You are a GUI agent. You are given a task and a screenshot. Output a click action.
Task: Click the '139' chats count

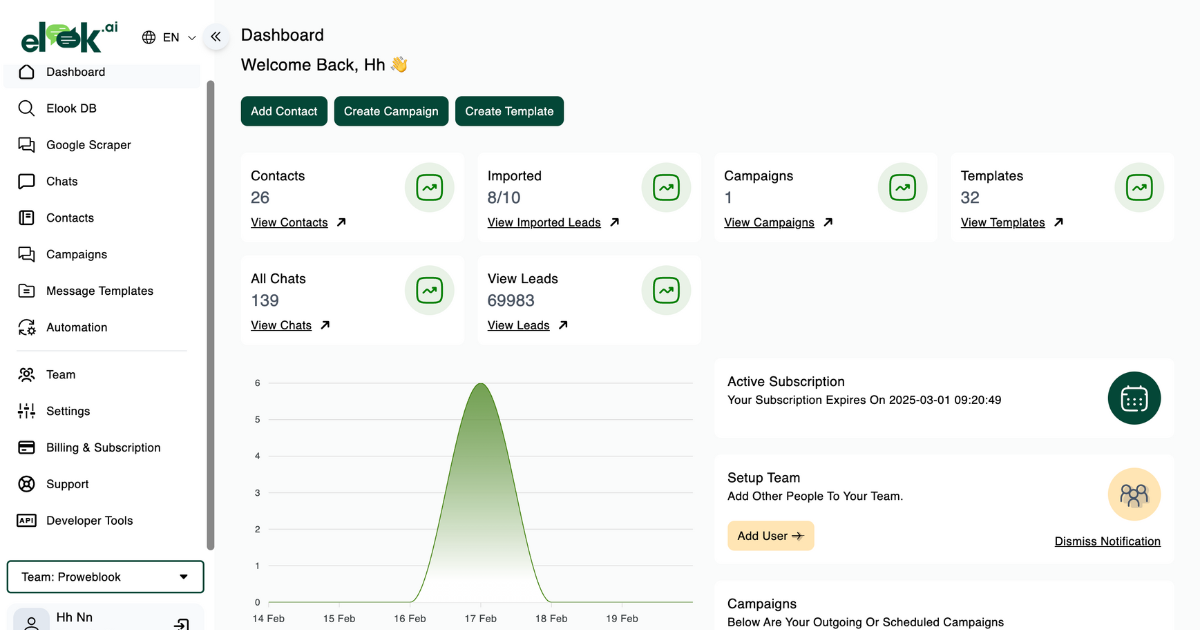[265, 300]
